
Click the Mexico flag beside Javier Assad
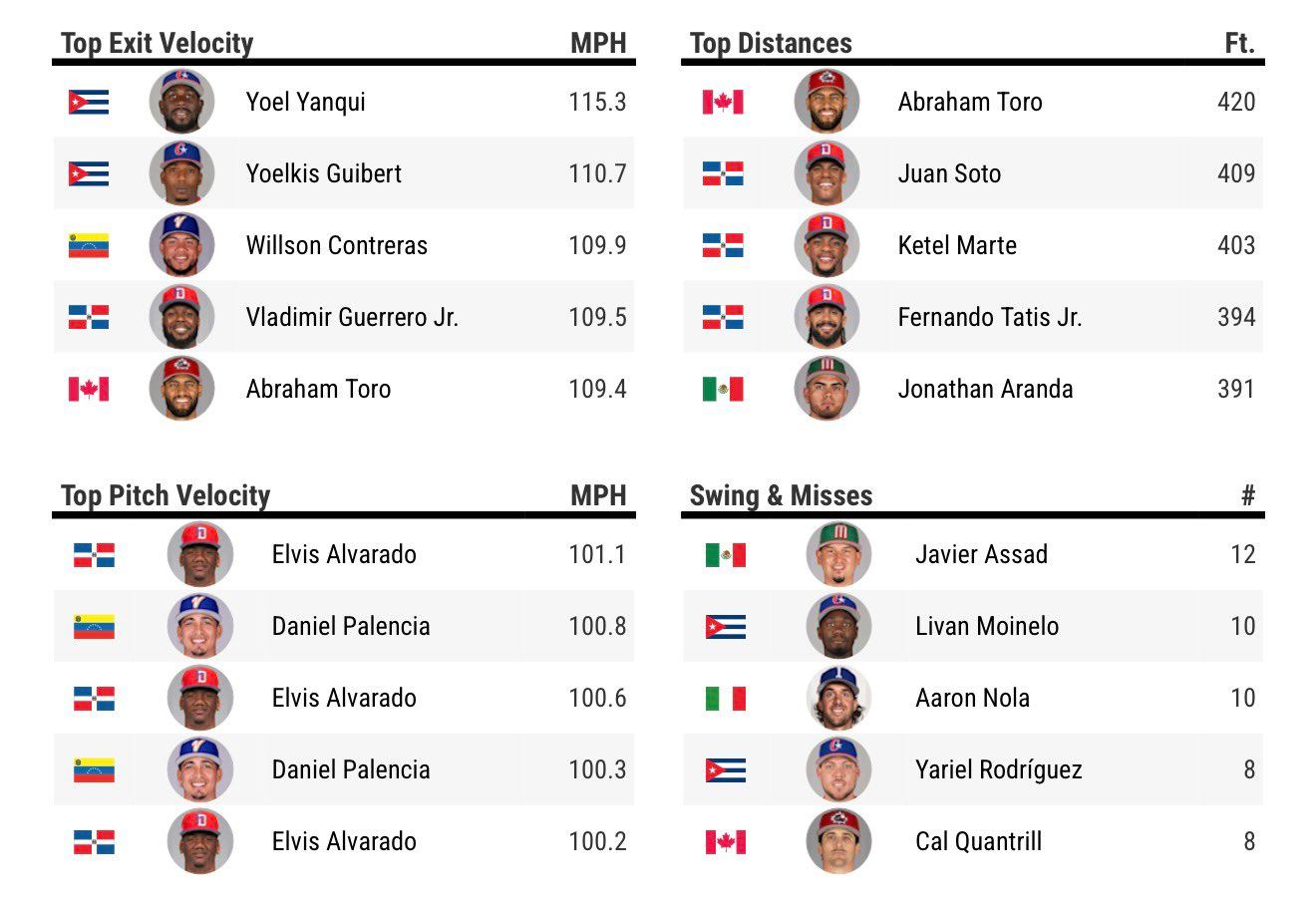pos(726,554)
